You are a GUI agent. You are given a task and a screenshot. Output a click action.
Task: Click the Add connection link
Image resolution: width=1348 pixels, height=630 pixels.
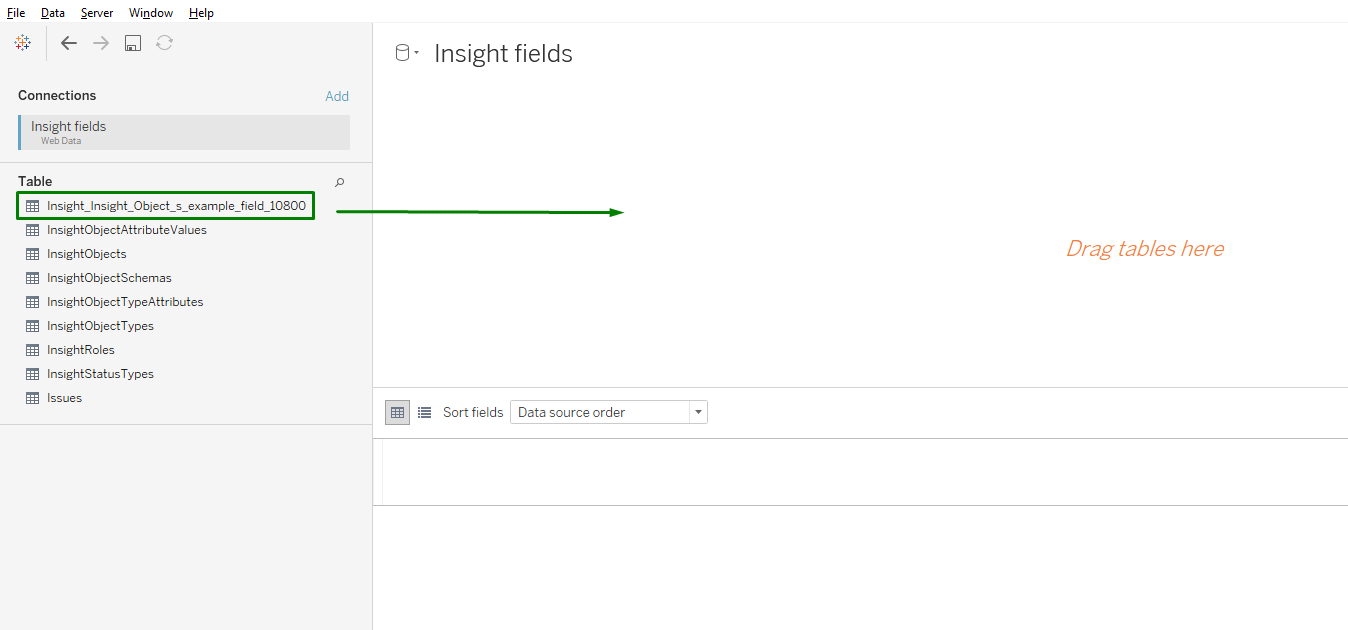[337, 96]
